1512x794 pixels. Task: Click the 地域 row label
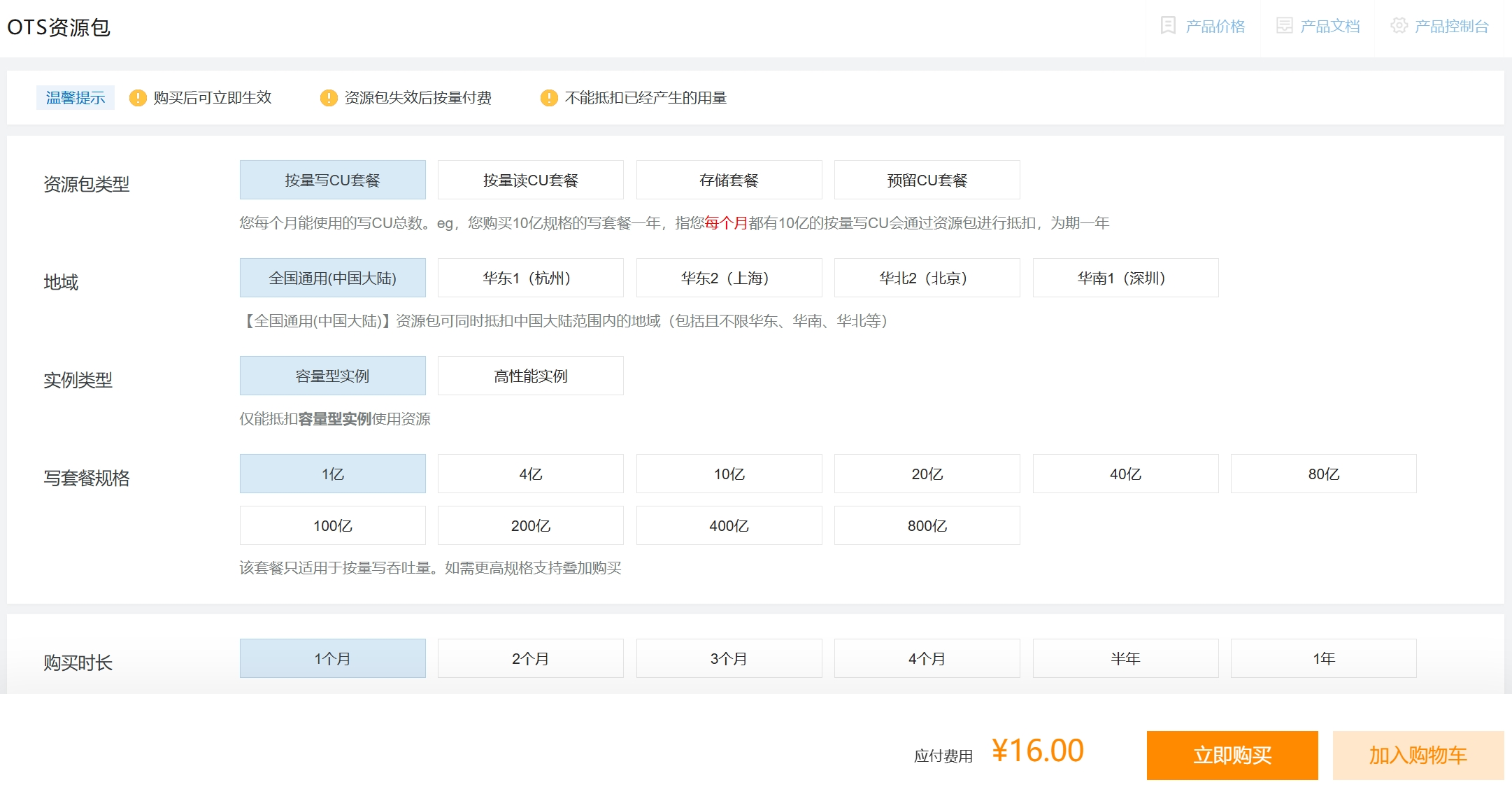pyautogui.click(x=61, y=282)
